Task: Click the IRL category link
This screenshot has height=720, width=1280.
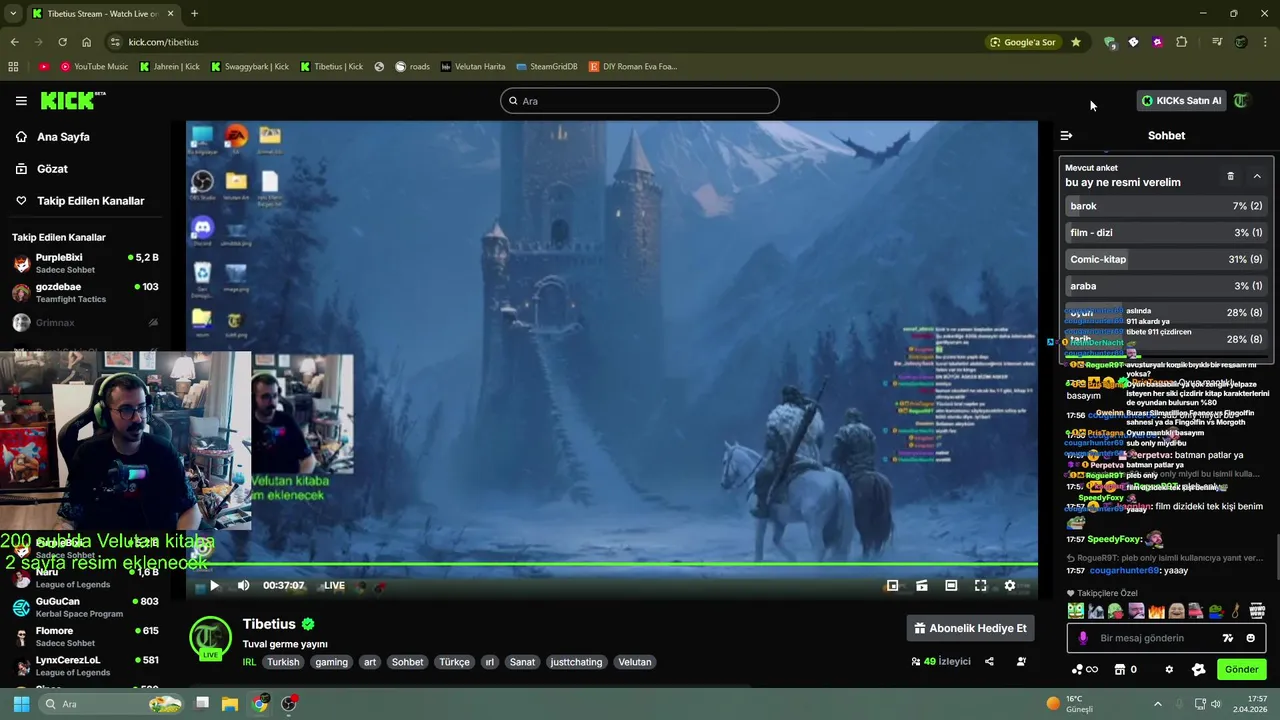Action: click(248, 662)
